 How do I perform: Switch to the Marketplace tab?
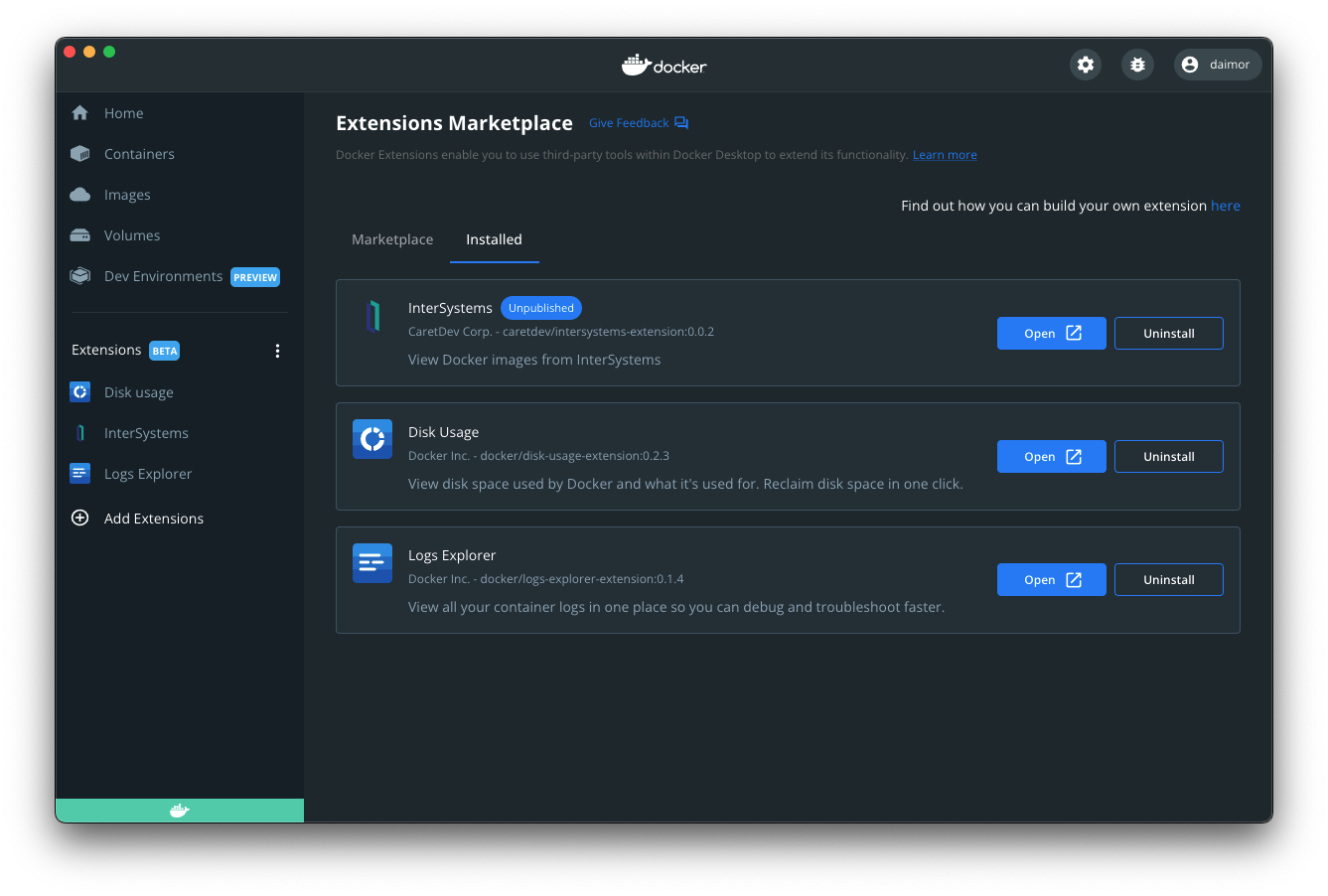[x=392, y=239]
